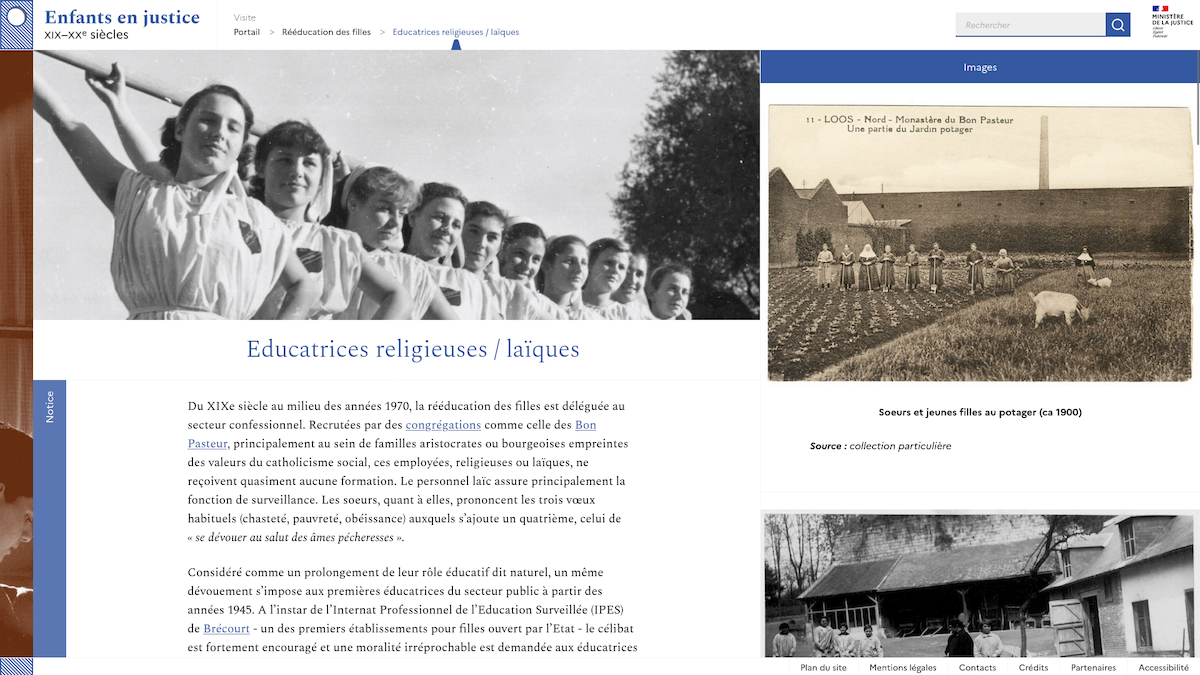Expand the vertical Notice tab
Image resolution: width=1200 pixels, height=675 pixels.
50,407
